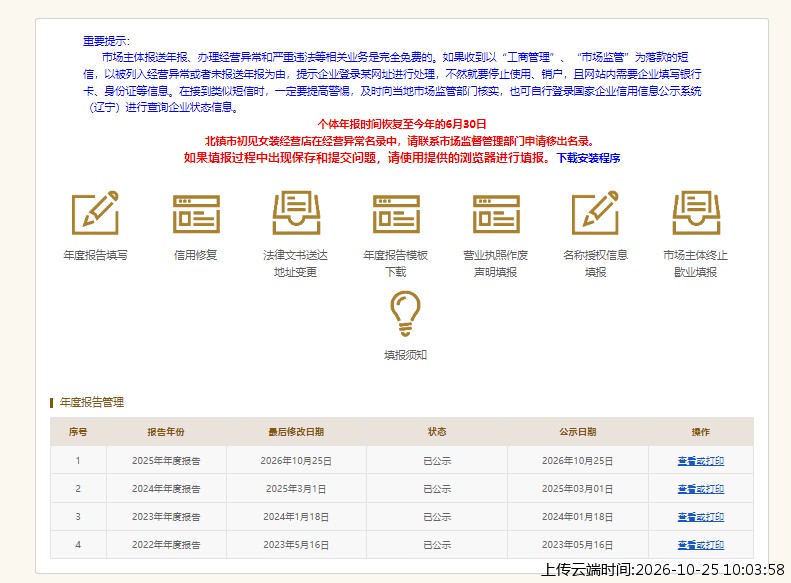Click the 报告年份 column header

coord(166,432)
